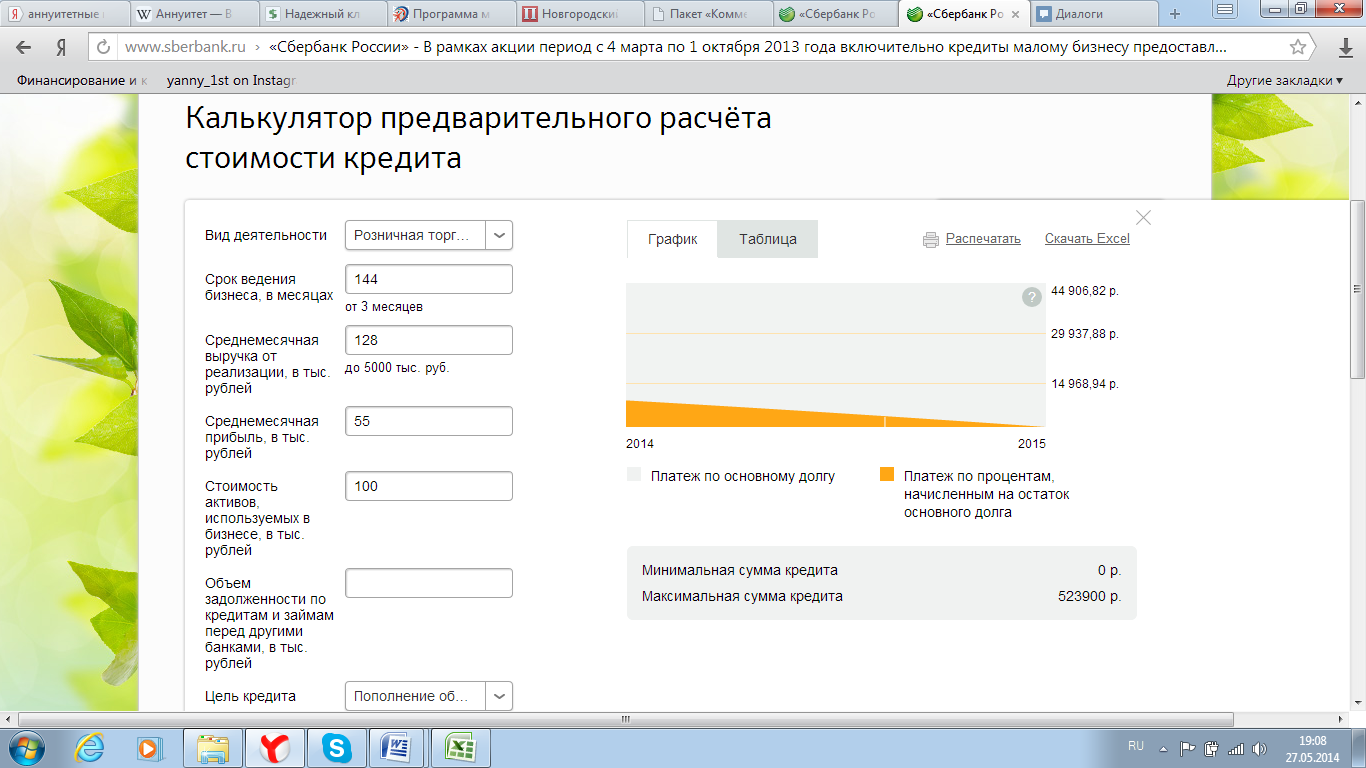
Task: Click Скачать Excel link
Action: coord(1087,239)
